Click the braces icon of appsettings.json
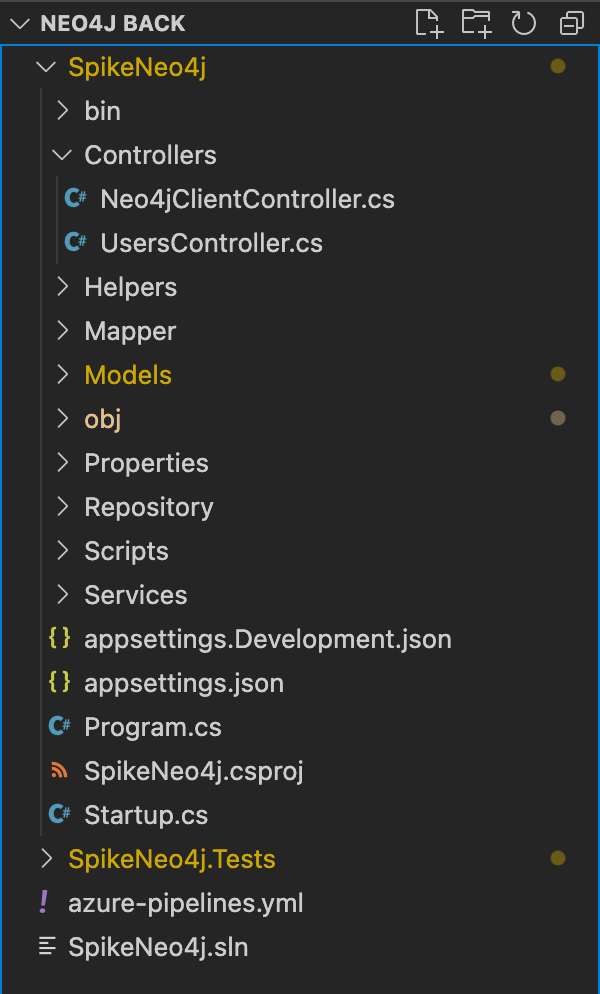 click(60, 682)
